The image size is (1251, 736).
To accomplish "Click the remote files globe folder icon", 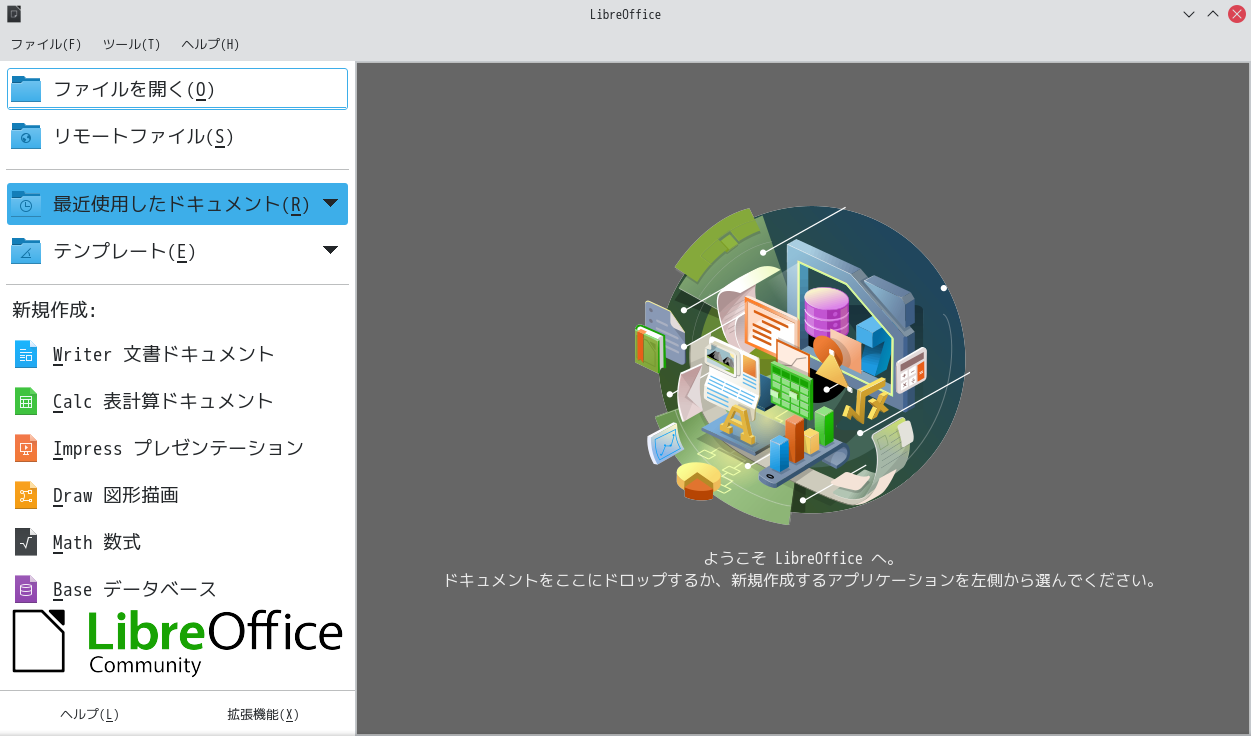I will [26, 136].
